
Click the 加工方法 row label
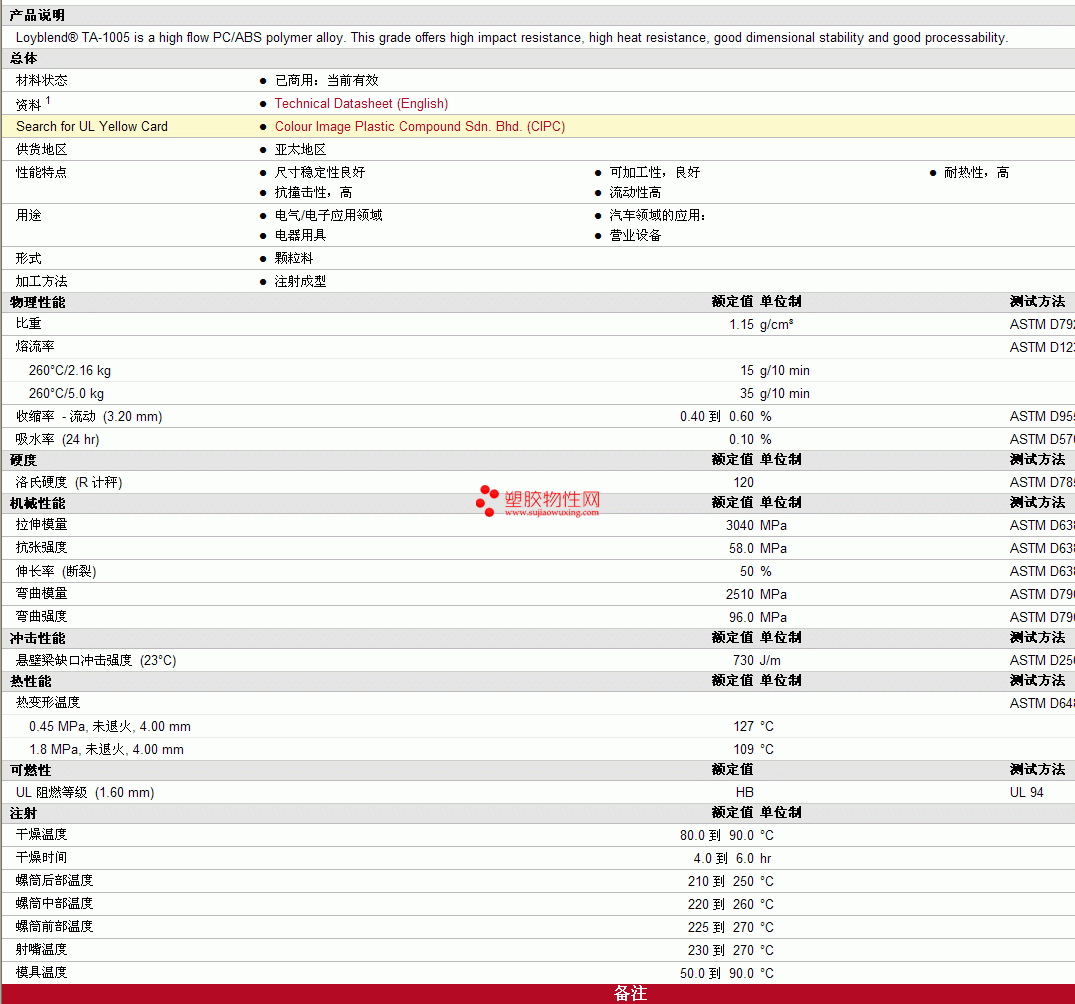pyautogui.click(x=42, y=282)
